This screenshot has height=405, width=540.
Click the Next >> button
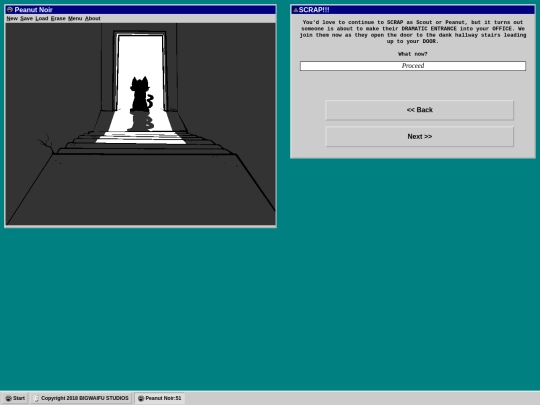419,137
